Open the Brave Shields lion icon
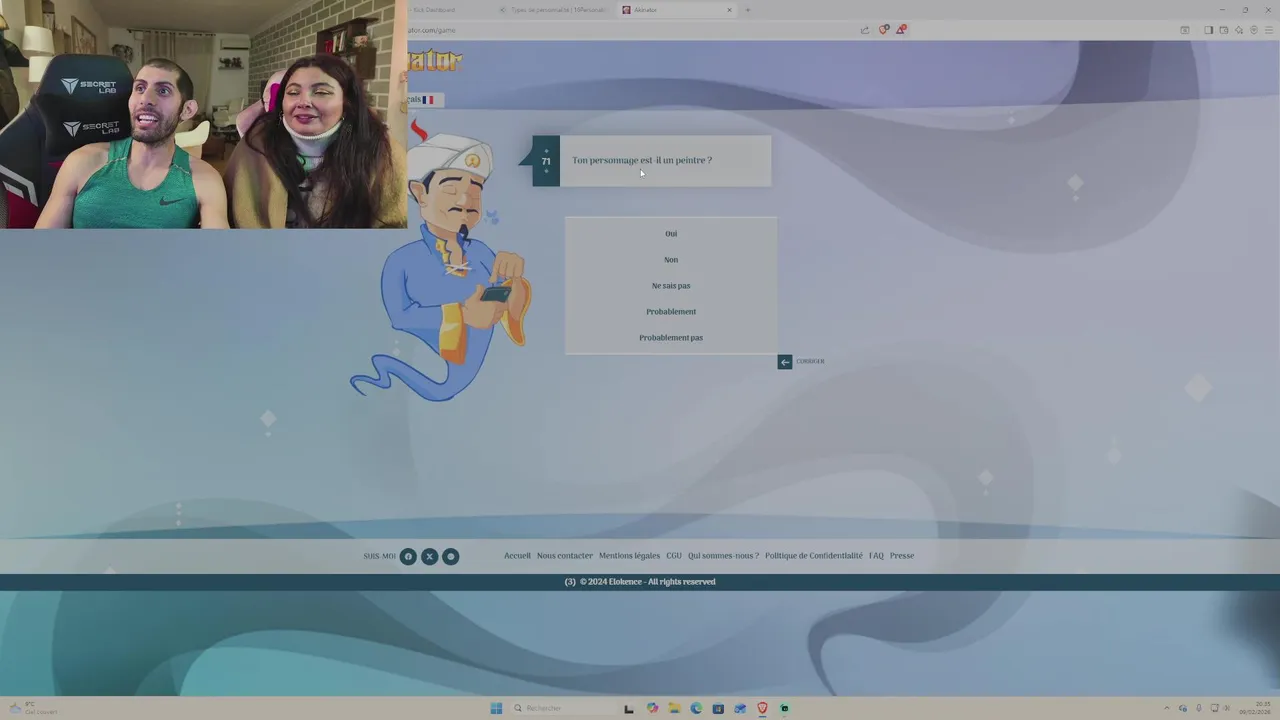 tap(884, 30)
